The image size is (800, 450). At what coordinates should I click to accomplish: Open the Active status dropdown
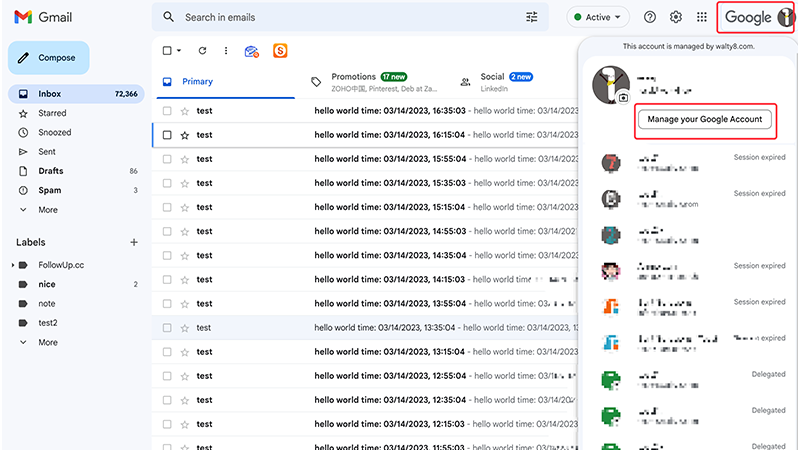(597, 17)
